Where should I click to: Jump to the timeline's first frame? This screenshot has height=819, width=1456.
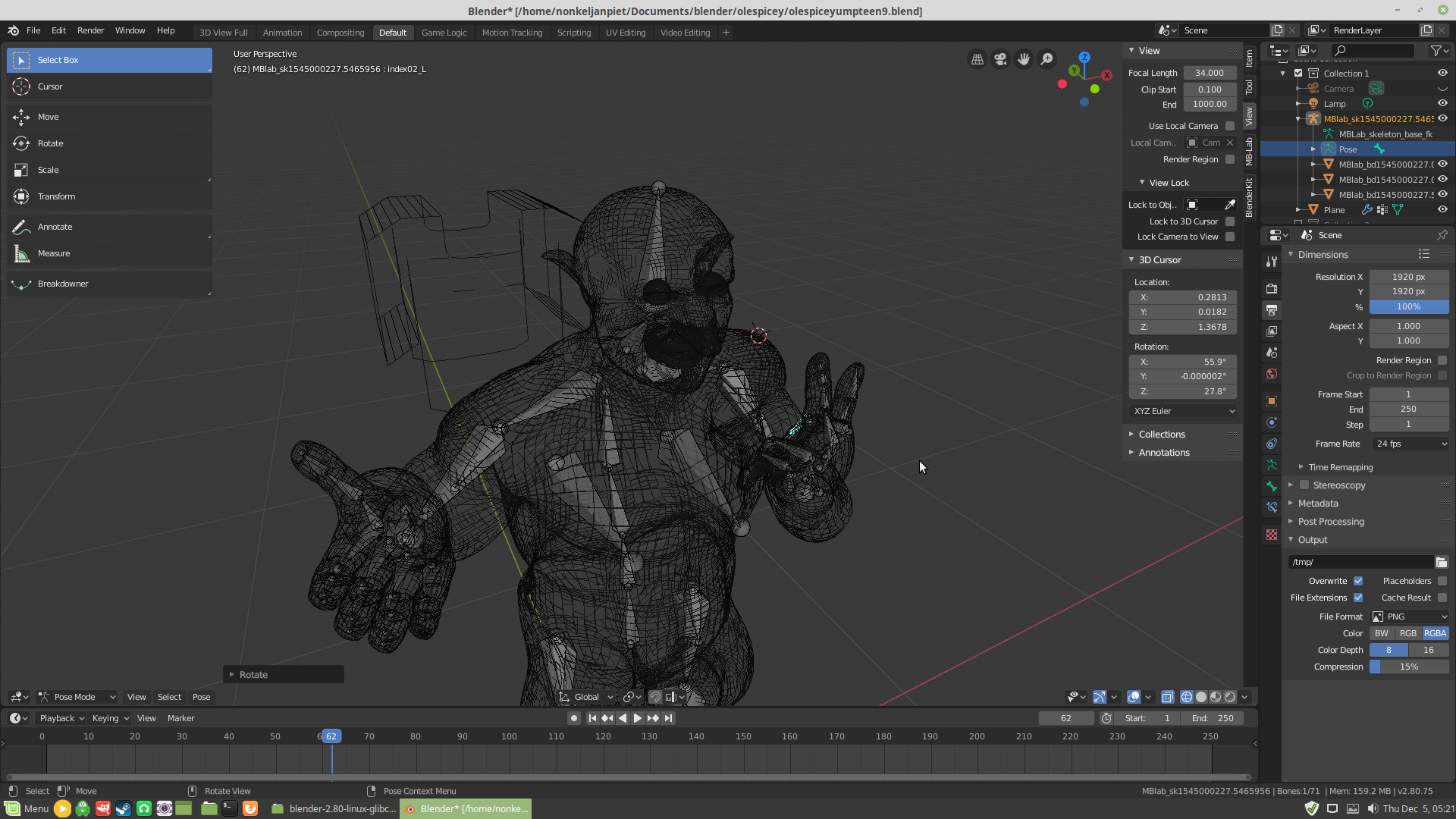tap(592, 718)
